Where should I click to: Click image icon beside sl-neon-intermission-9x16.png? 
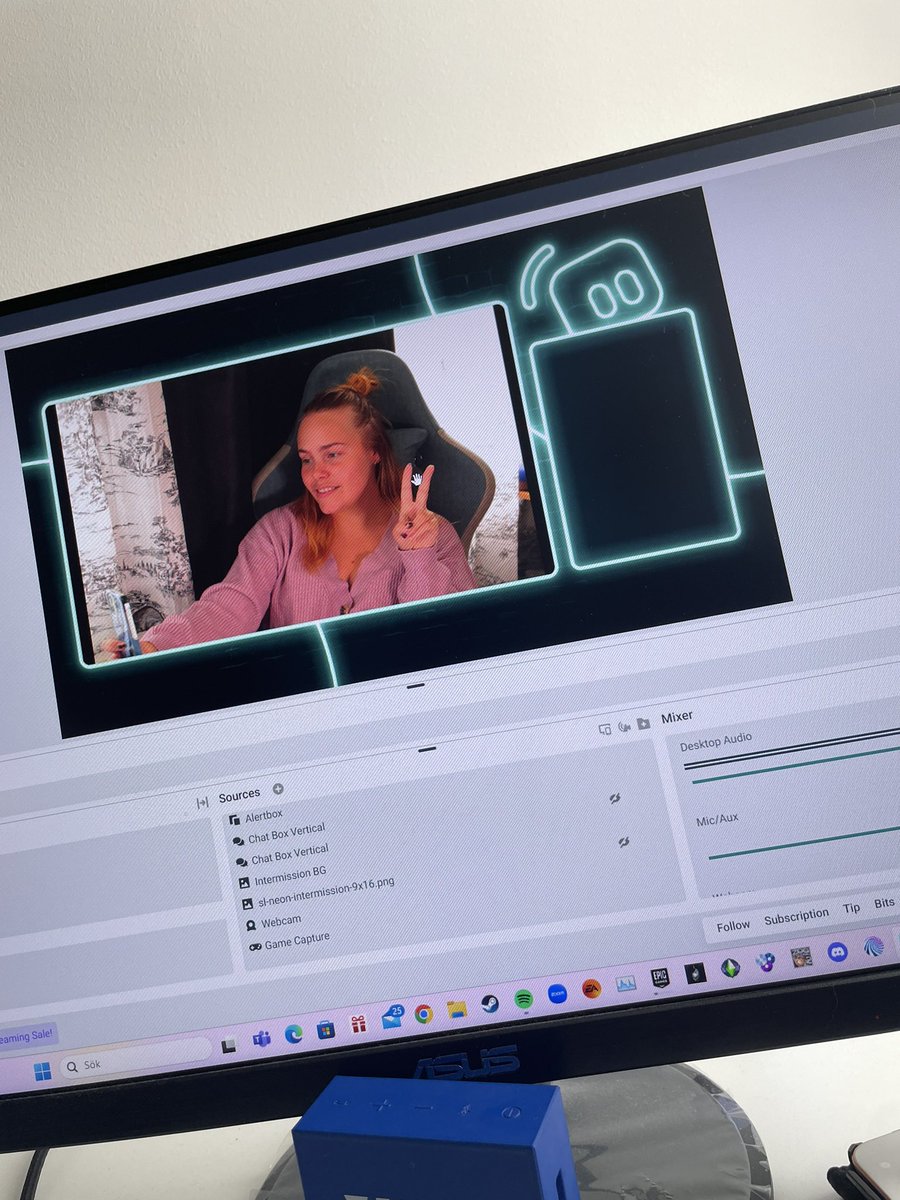[x=247, y=903]
